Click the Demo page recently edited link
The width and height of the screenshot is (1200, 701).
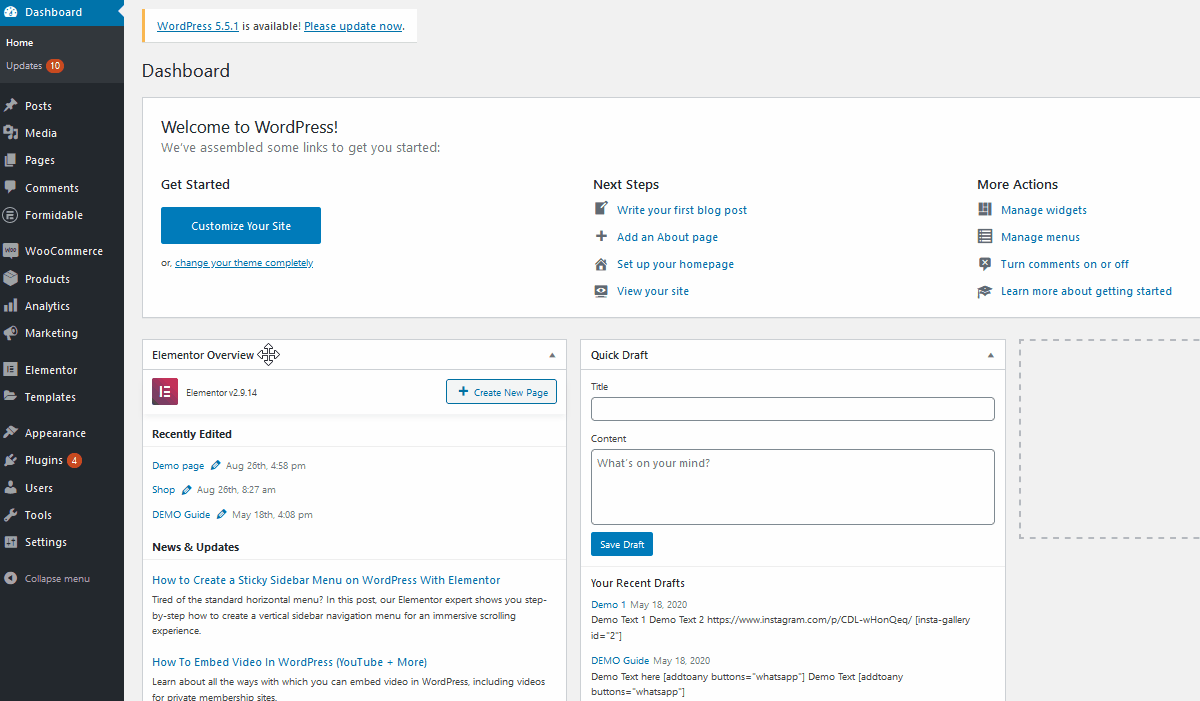[178, 465]
